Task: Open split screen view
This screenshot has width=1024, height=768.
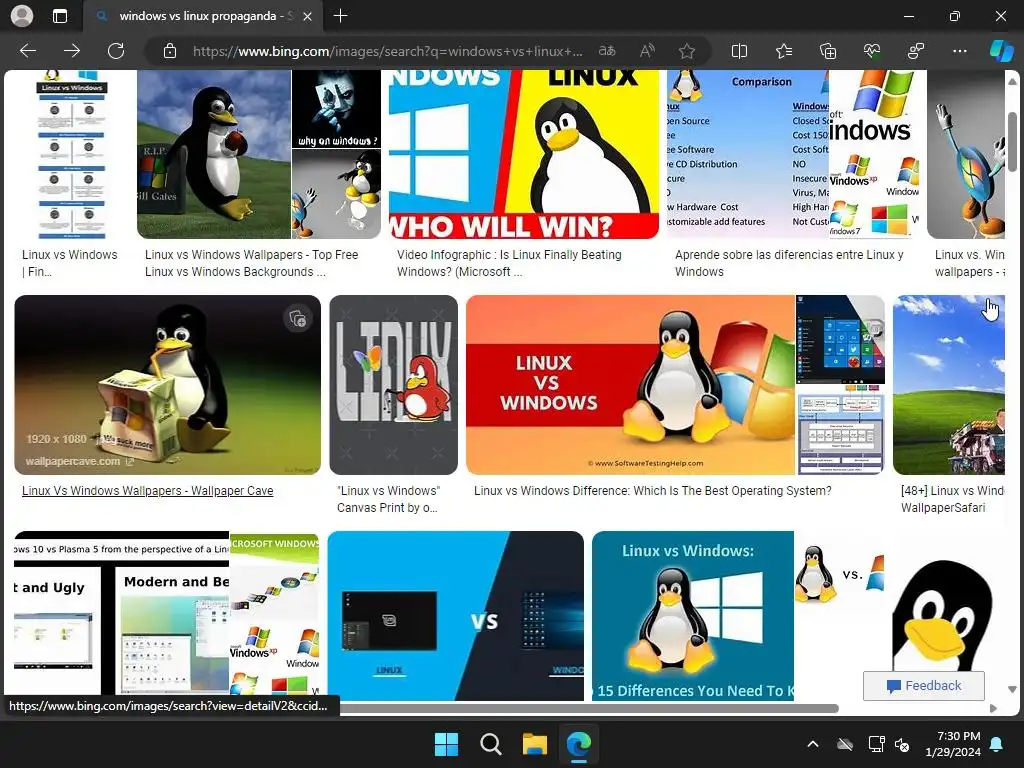Action: click(x=739, y=51)
